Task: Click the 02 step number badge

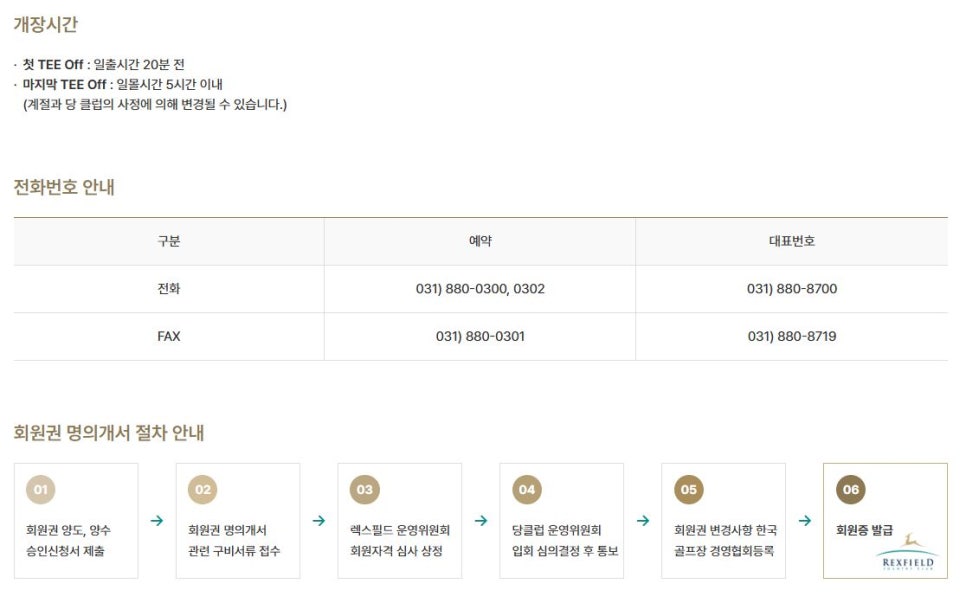Action: [x=203, y=490]
